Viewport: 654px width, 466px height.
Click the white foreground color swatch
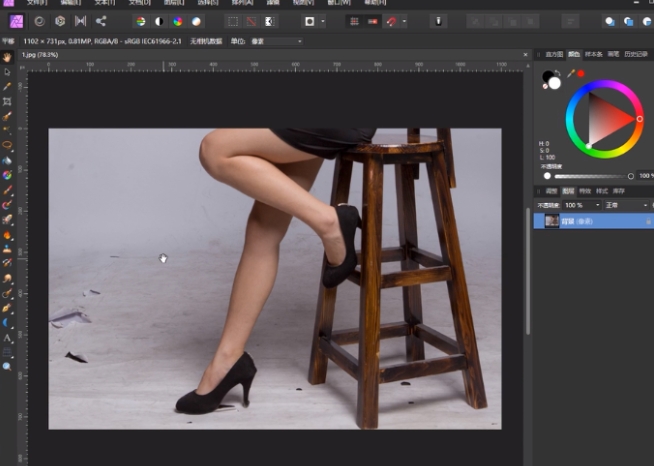[554, 83]
